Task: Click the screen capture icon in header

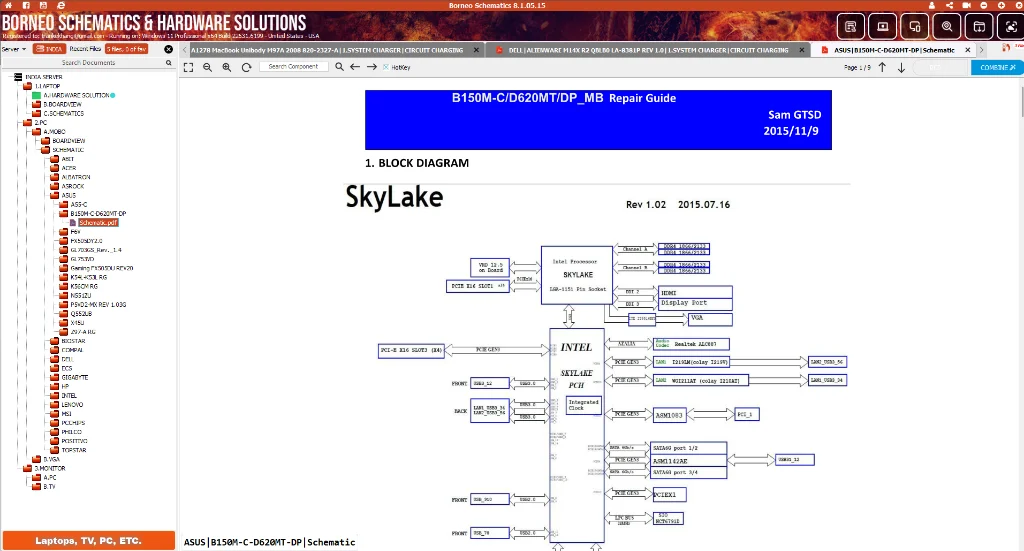Action: [1011, 27]
